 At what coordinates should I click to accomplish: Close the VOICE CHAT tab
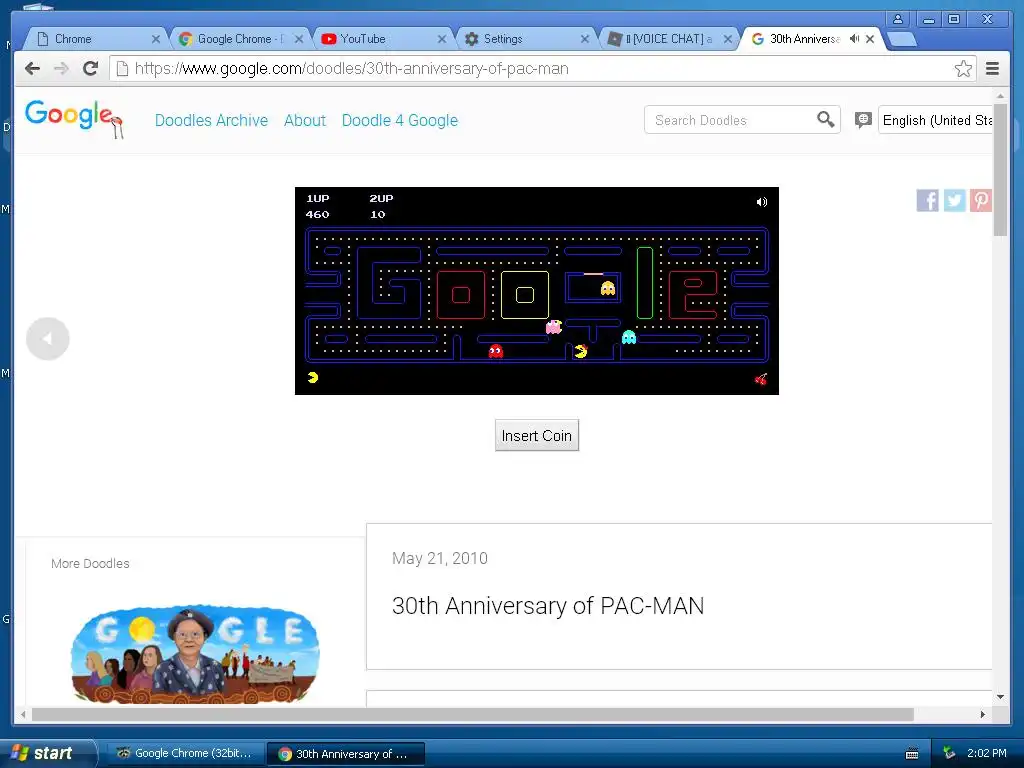pyautogui.click(x=728, y=39)
